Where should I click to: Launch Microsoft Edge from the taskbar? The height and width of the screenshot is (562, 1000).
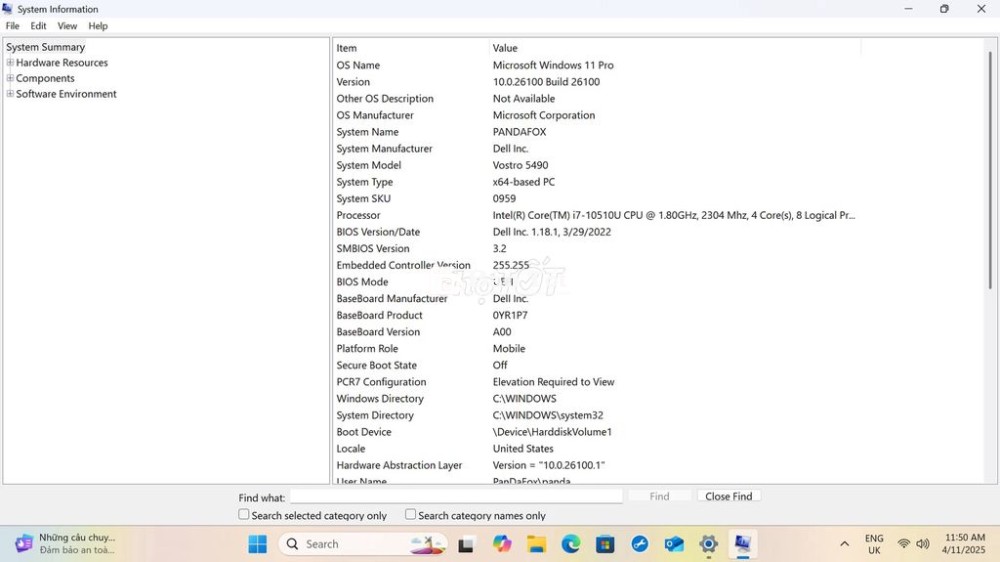pyautogui.click(x=571, y=544)
